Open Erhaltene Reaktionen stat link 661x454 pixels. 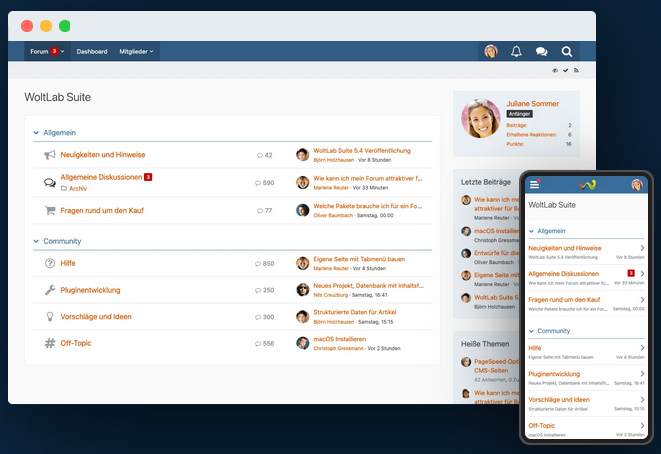point(531,135)
